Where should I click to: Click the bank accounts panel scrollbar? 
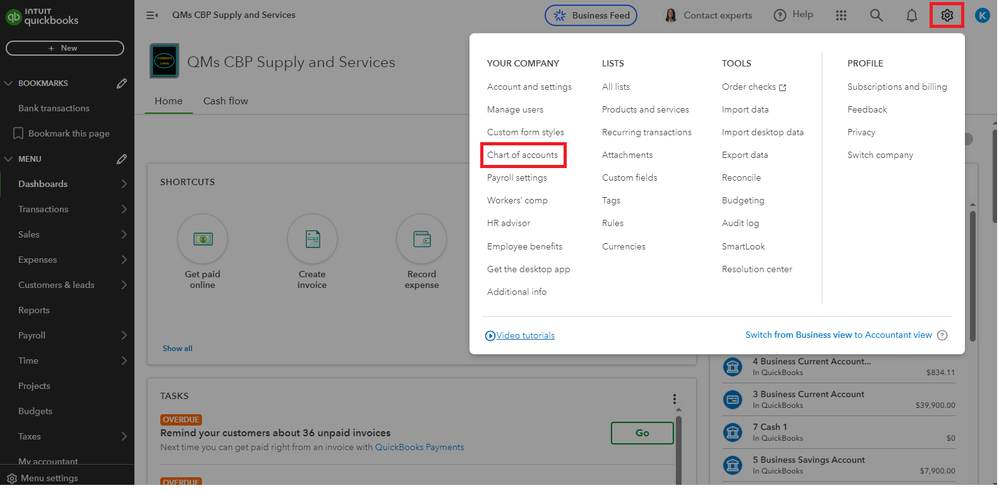pos(972,277)
